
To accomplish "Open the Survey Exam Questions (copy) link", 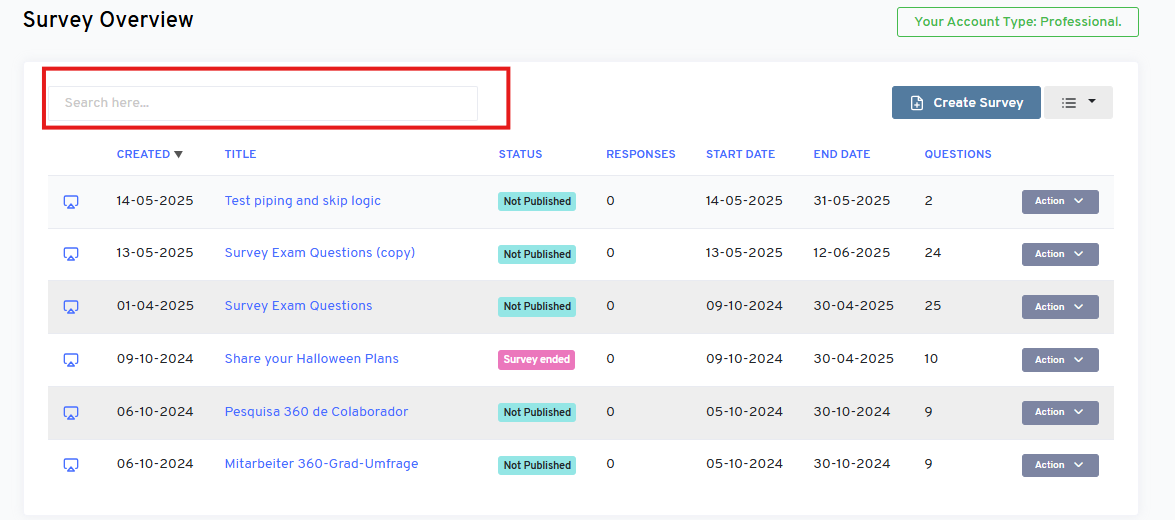I will click(x=319, y=253).
